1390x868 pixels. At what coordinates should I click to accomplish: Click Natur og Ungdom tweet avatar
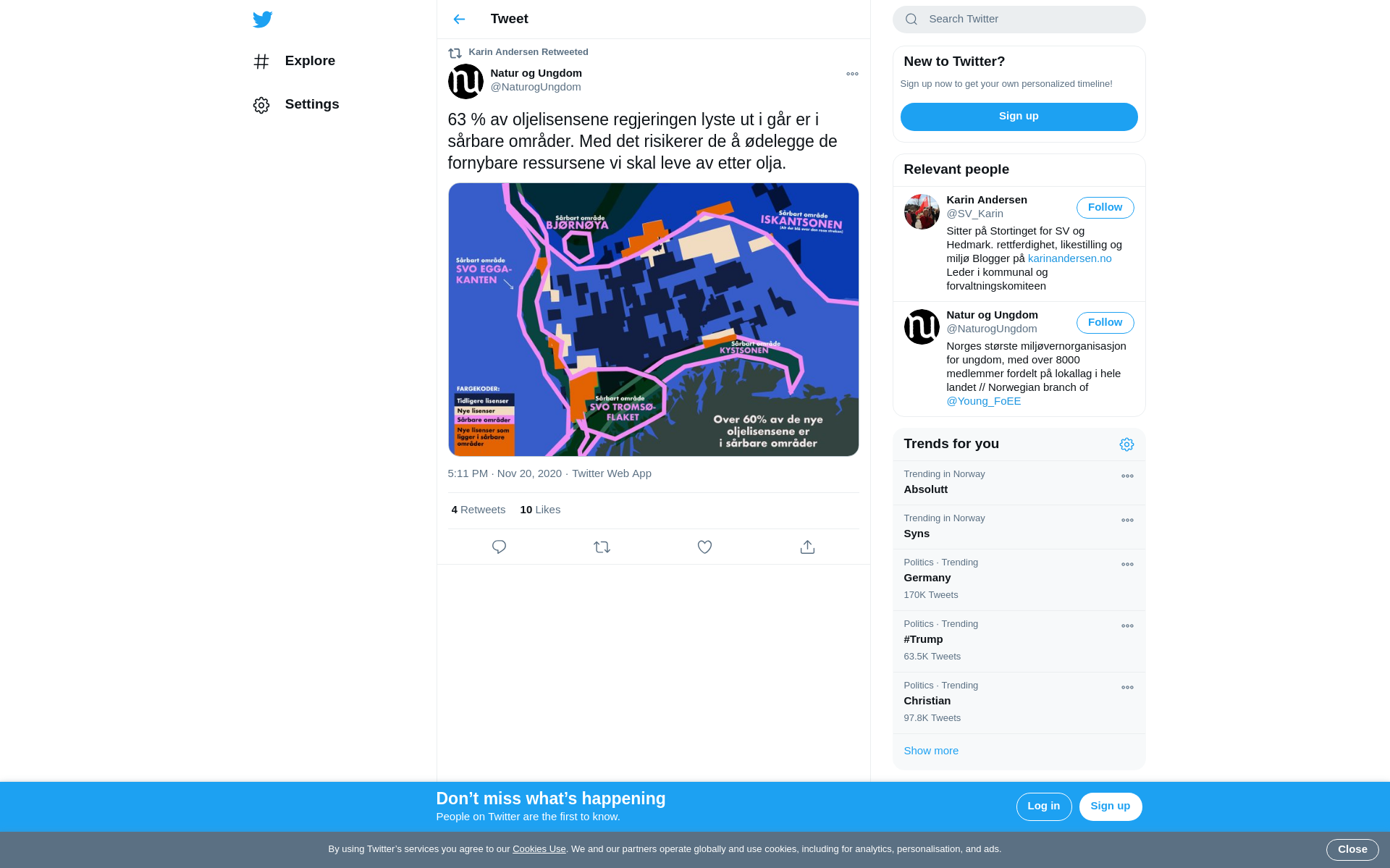coord(466,81)
